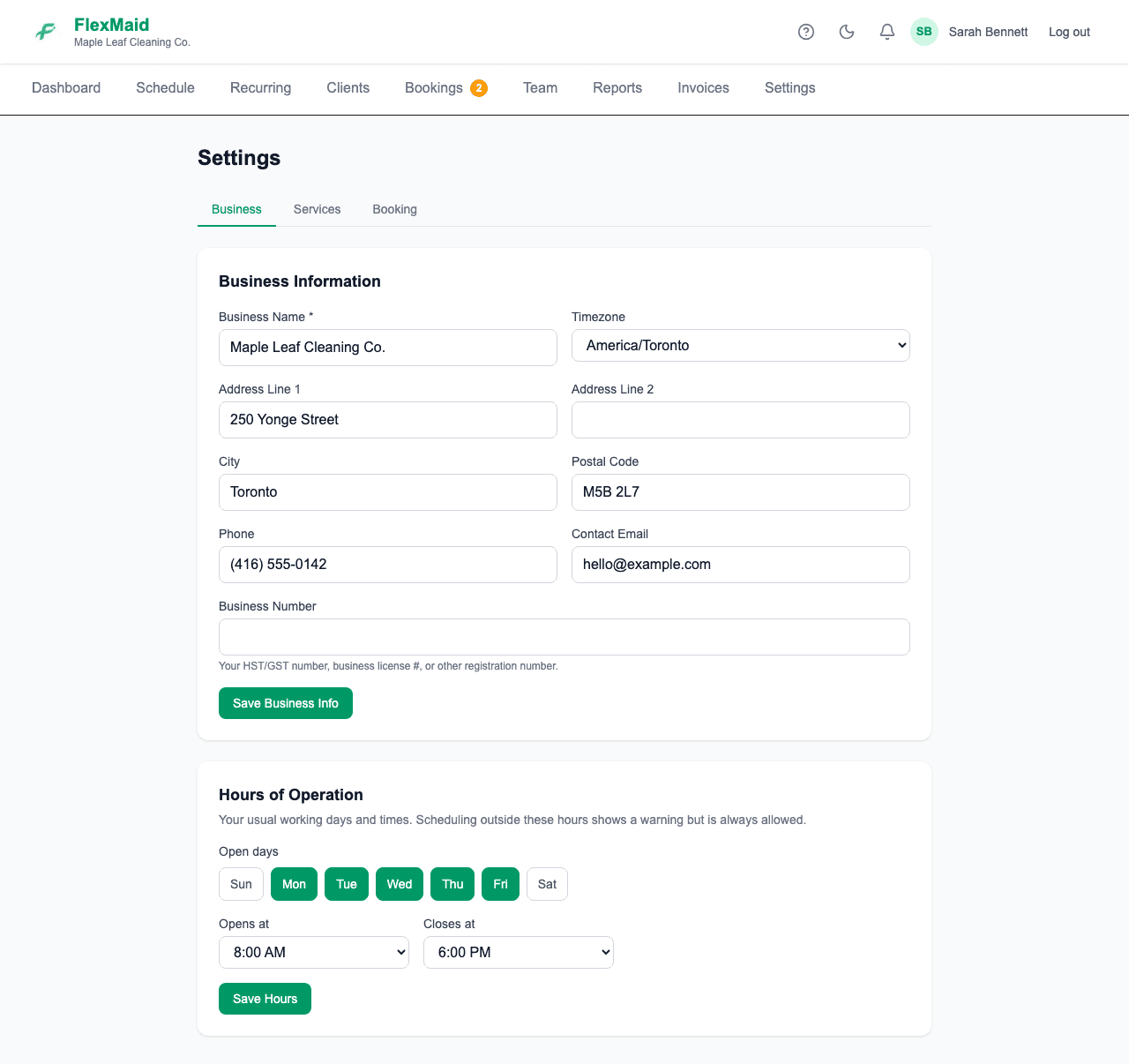Toggle Thu open day
The height and width of the screenshot is (1064, 1129).
(x=452, y=884)
